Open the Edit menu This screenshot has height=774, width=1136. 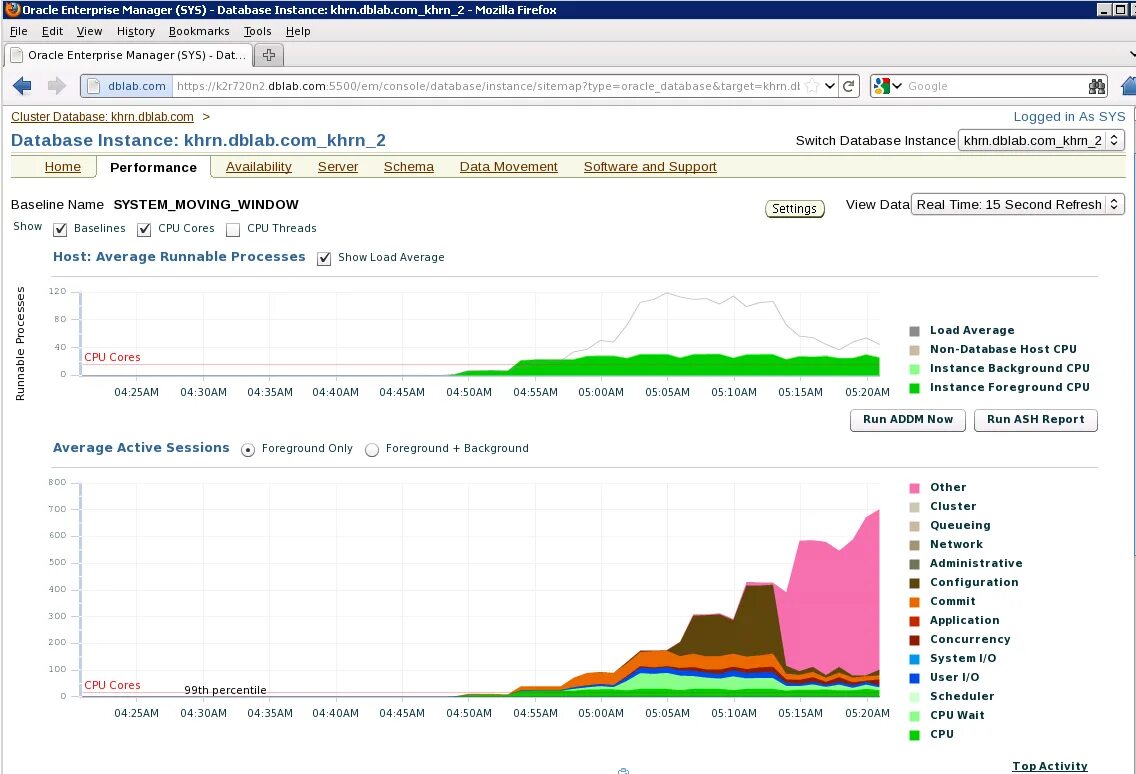coord(52,31)
